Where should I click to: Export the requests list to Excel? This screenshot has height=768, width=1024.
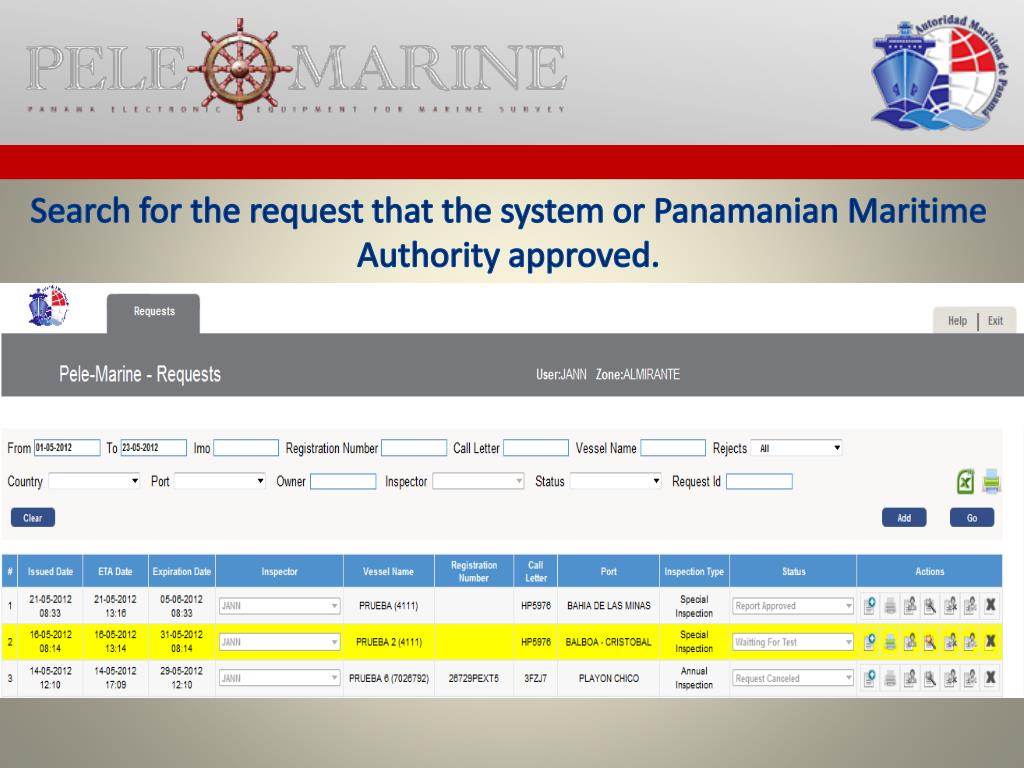coord(965,482)
